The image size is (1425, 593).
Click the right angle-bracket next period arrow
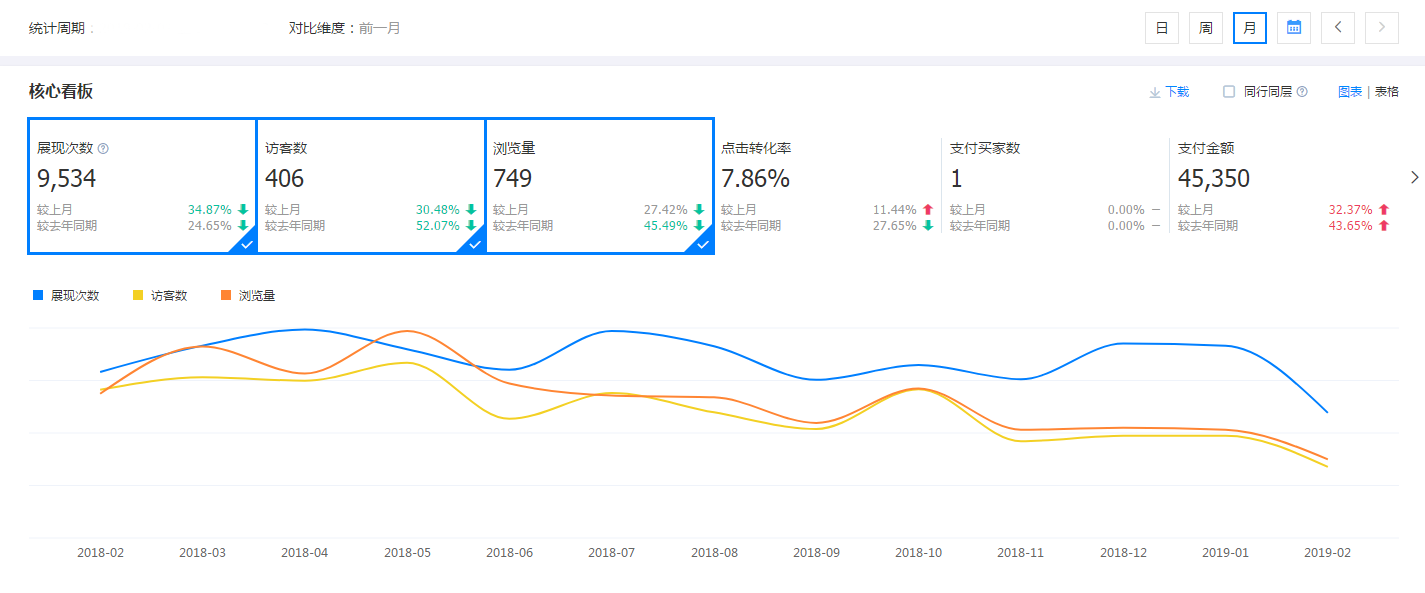(1381, 27)
